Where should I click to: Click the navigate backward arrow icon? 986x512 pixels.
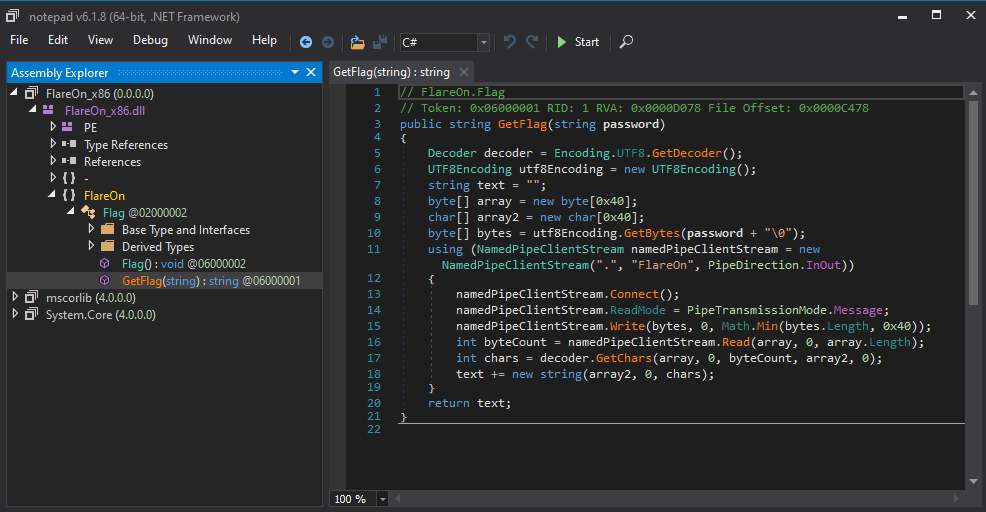click(306, 42)
